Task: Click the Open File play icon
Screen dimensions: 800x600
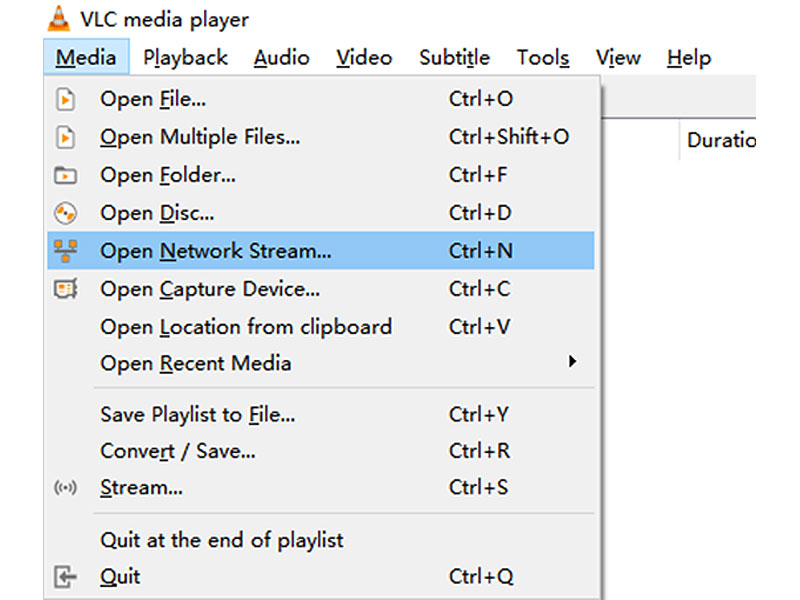Action: pyautogui.click(x=67, y=99)
